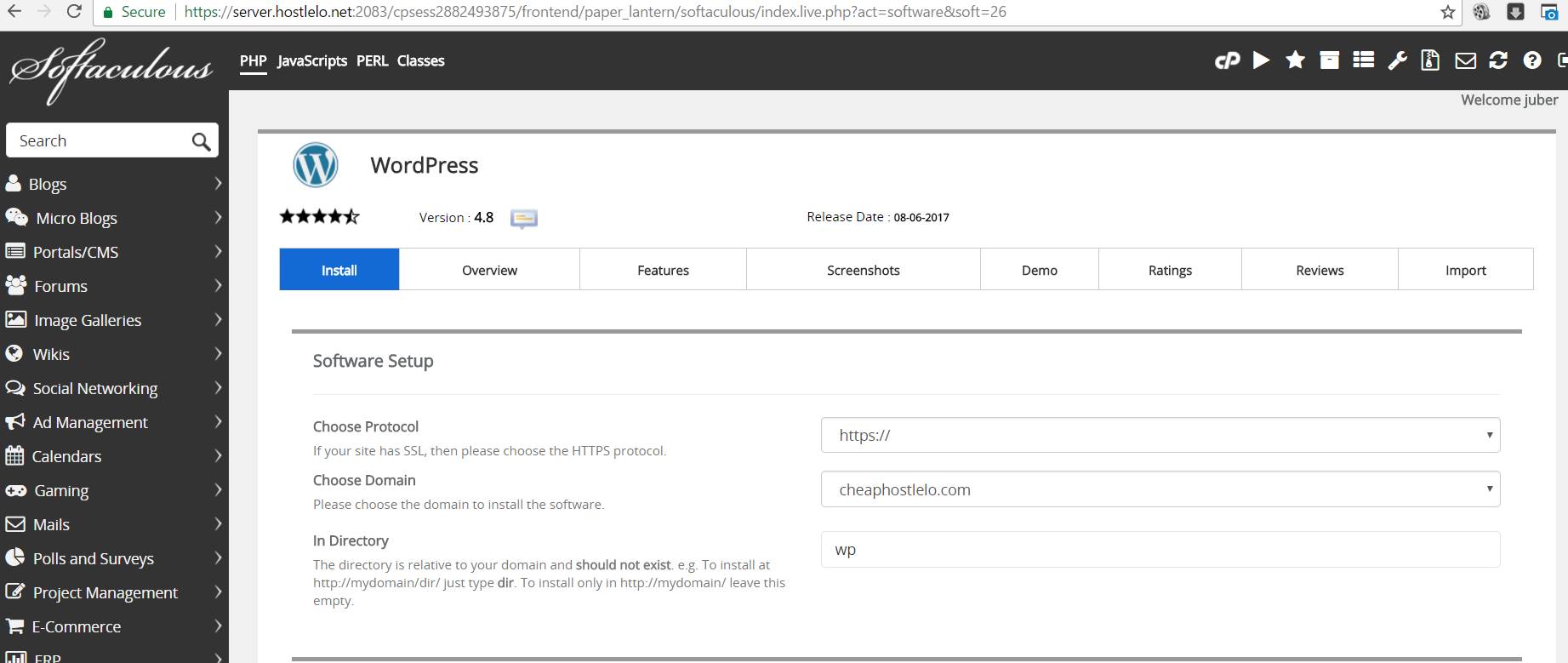Go back with the browser back arrow
This screenshot has height=663, width=1568.
point(14,12)
